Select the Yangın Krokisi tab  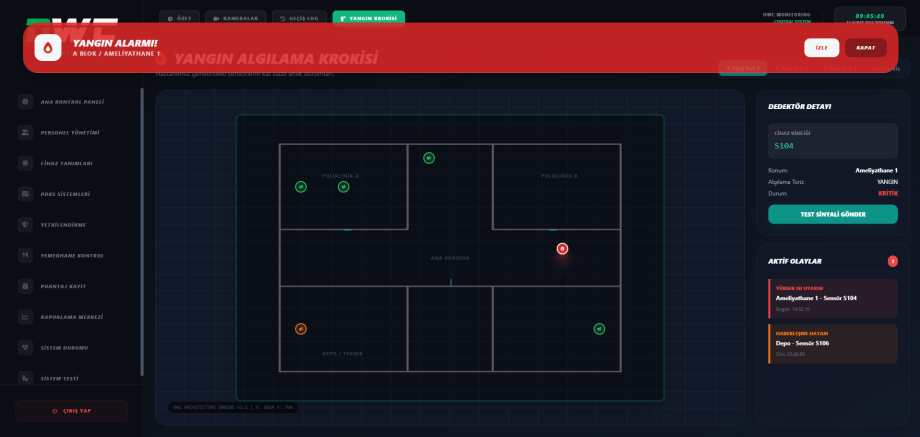368,18
